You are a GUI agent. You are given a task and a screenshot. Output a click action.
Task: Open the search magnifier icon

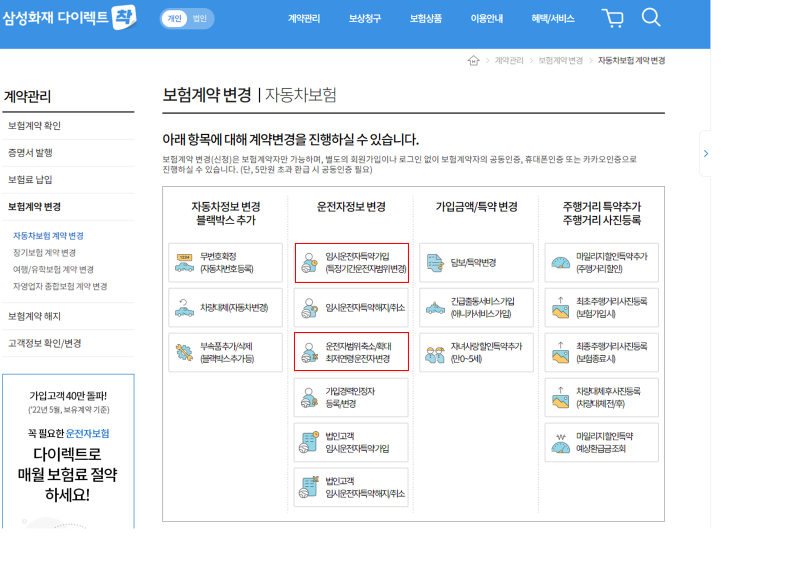(651, 17)
